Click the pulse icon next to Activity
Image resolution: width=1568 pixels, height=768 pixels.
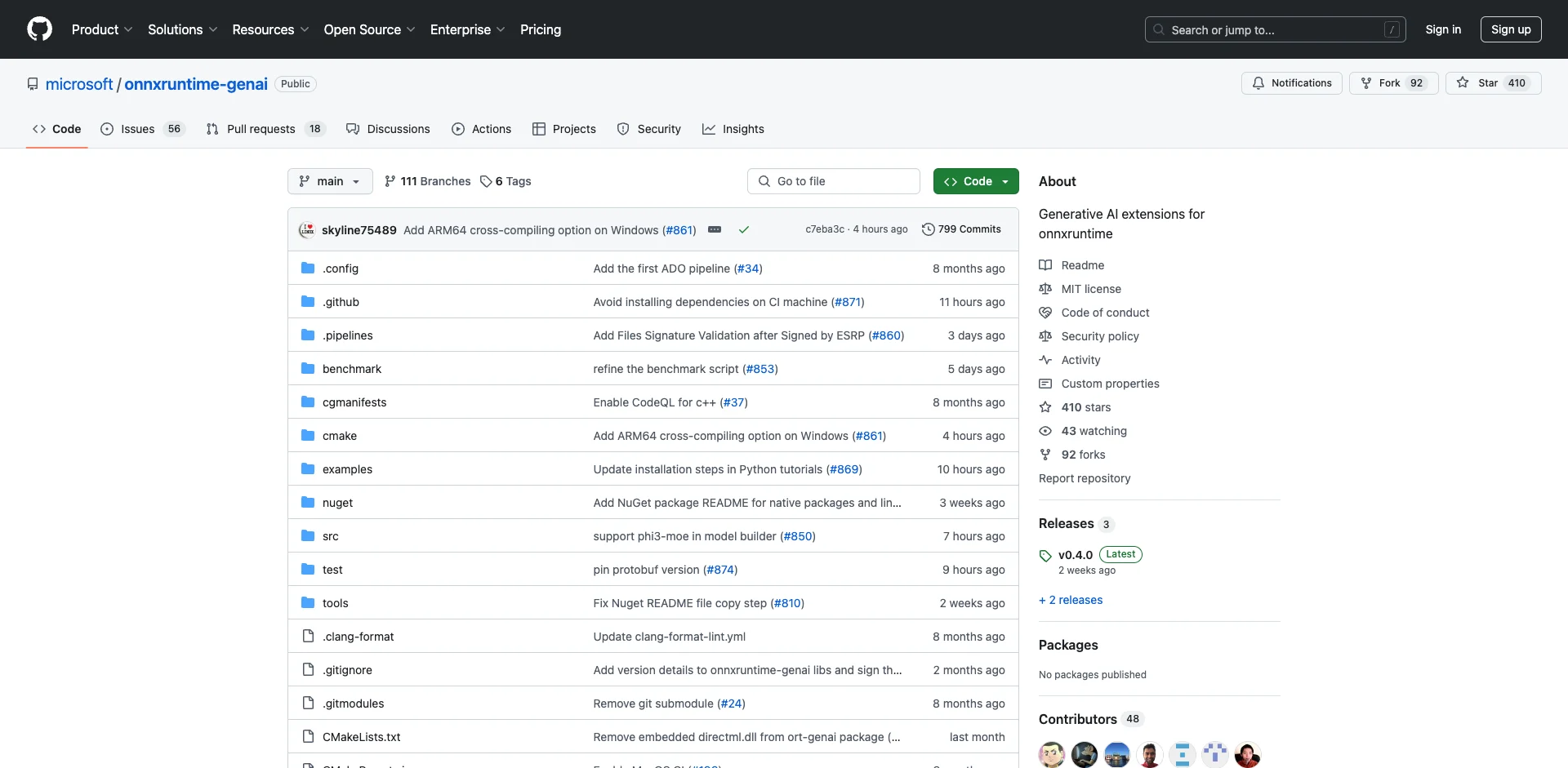coord(1045,360)
